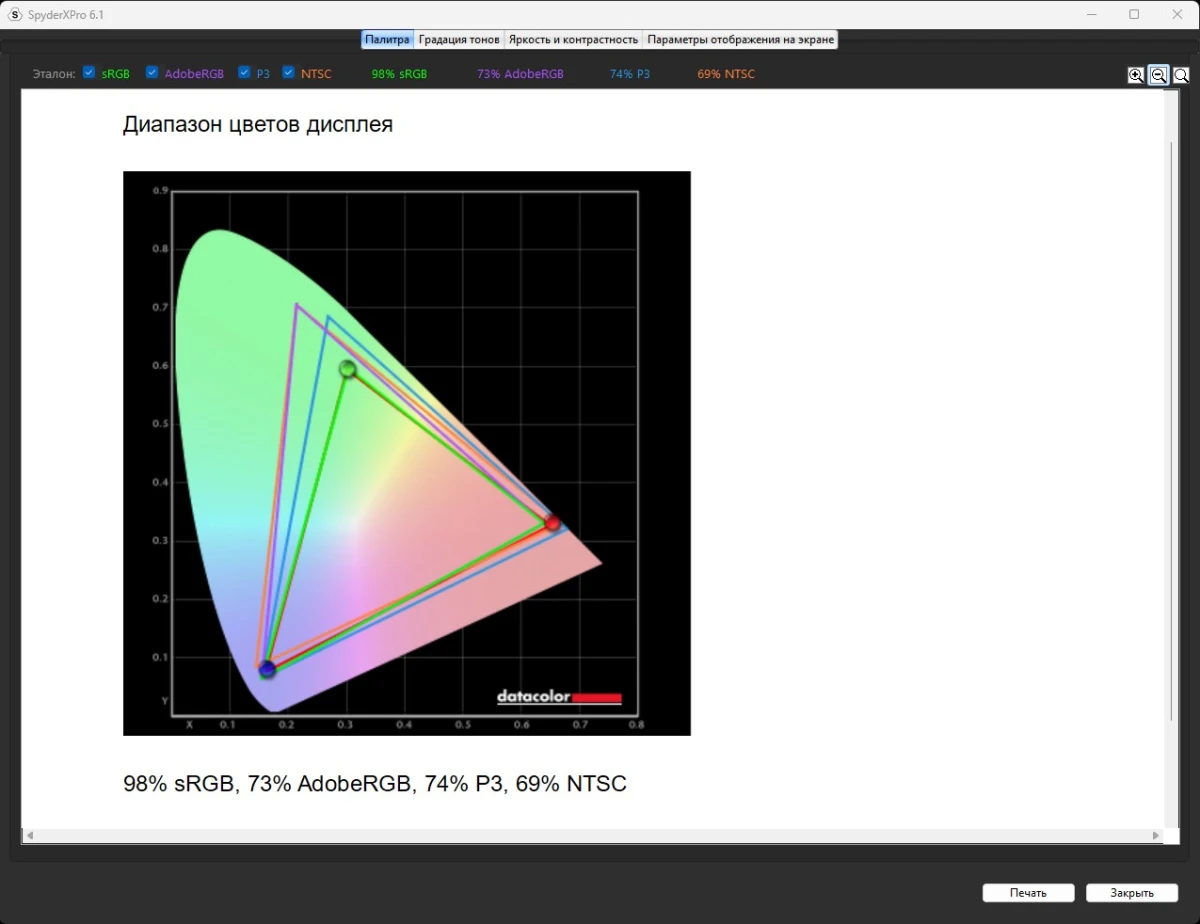This screenshot has height=924, width=1200.
Task: Click the green primary marker on gamut chart
Action: (348, 369)
